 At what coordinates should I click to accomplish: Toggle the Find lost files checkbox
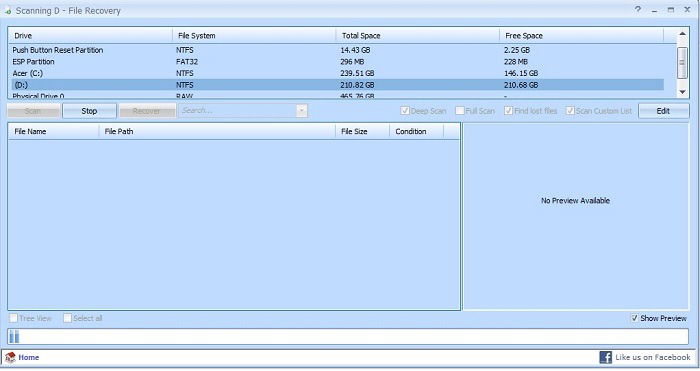[x=508, y=111]
